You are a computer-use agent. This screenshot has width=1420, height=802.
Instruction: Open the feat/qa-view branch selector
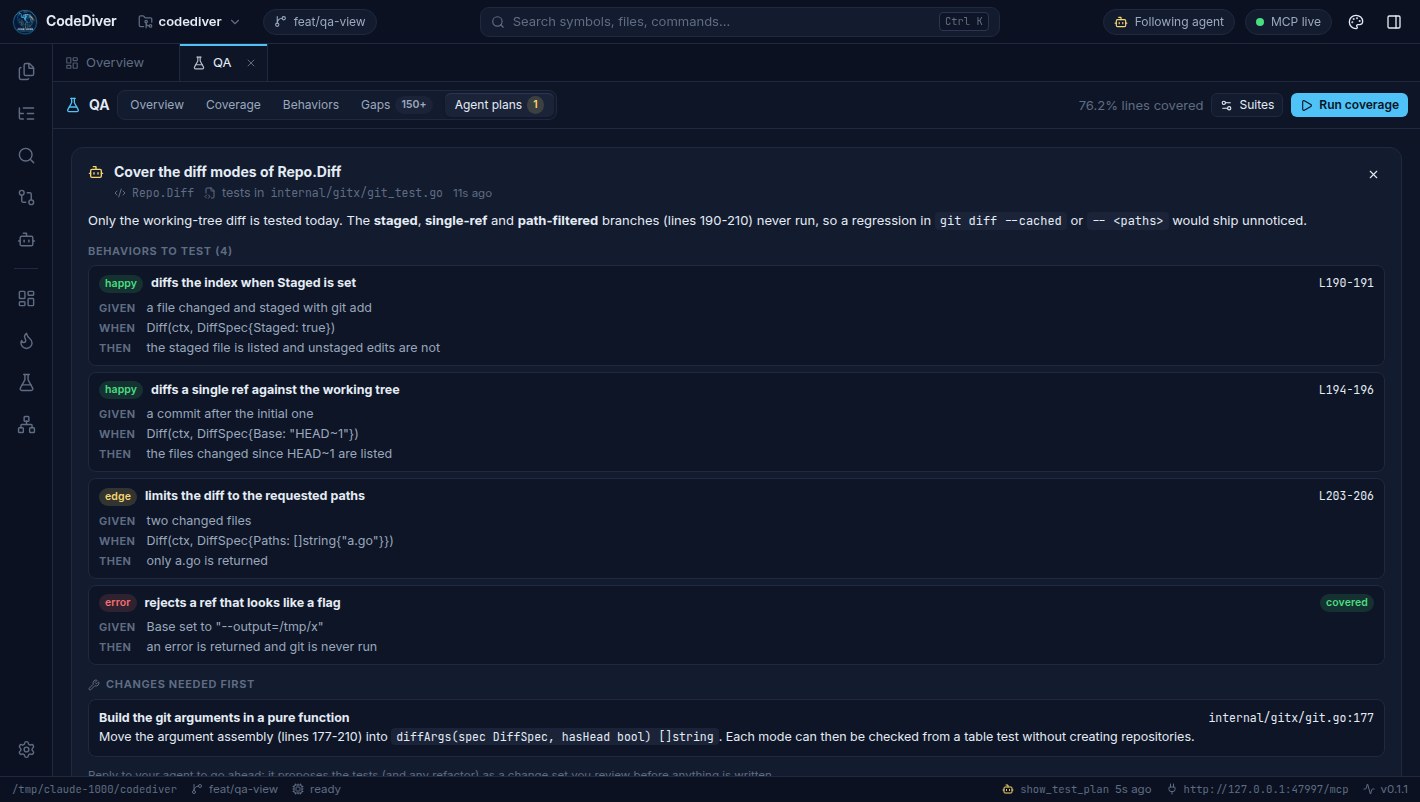320,22
